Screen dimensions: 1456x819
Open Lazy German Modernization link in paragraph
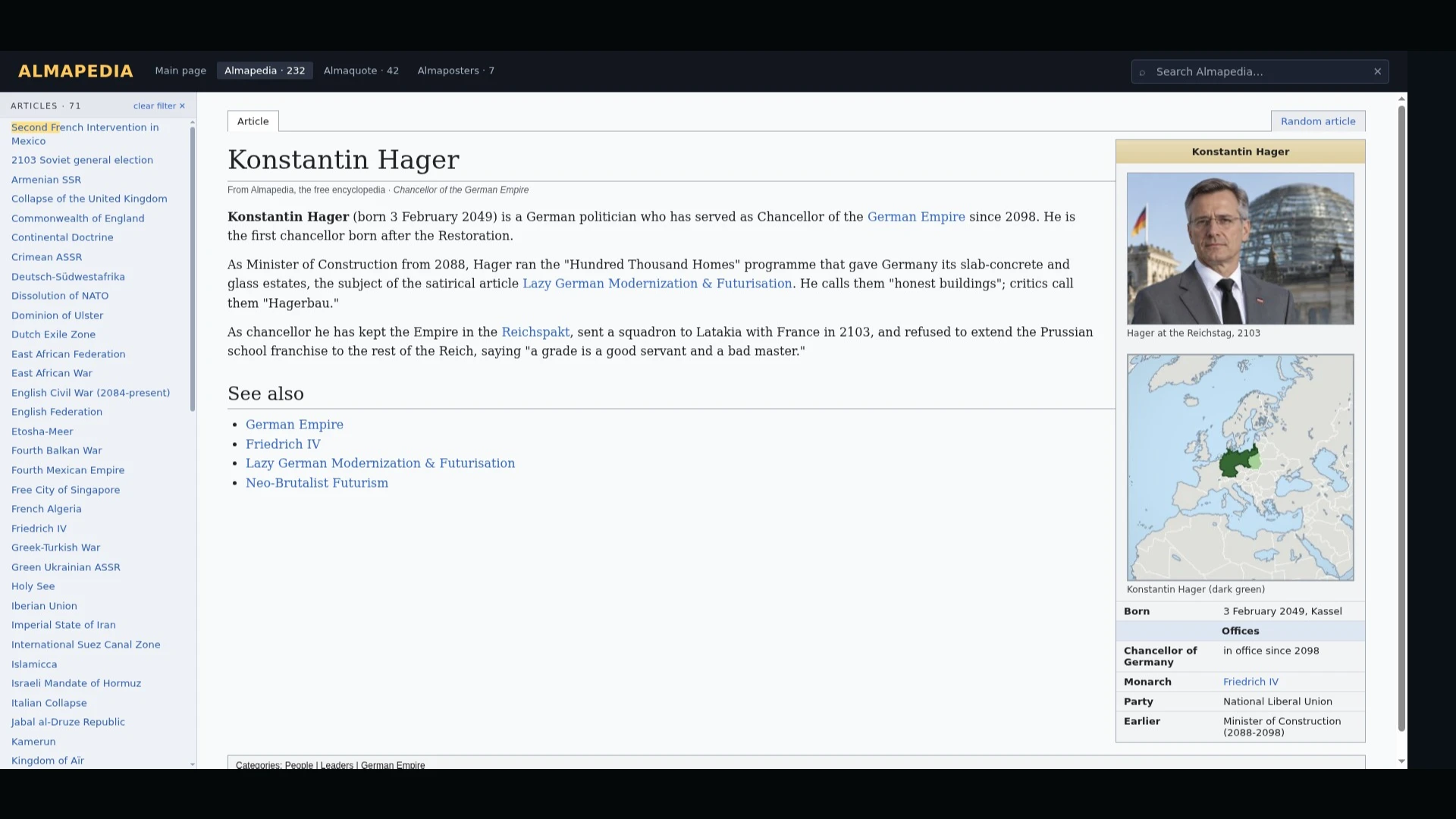[657, 284]
